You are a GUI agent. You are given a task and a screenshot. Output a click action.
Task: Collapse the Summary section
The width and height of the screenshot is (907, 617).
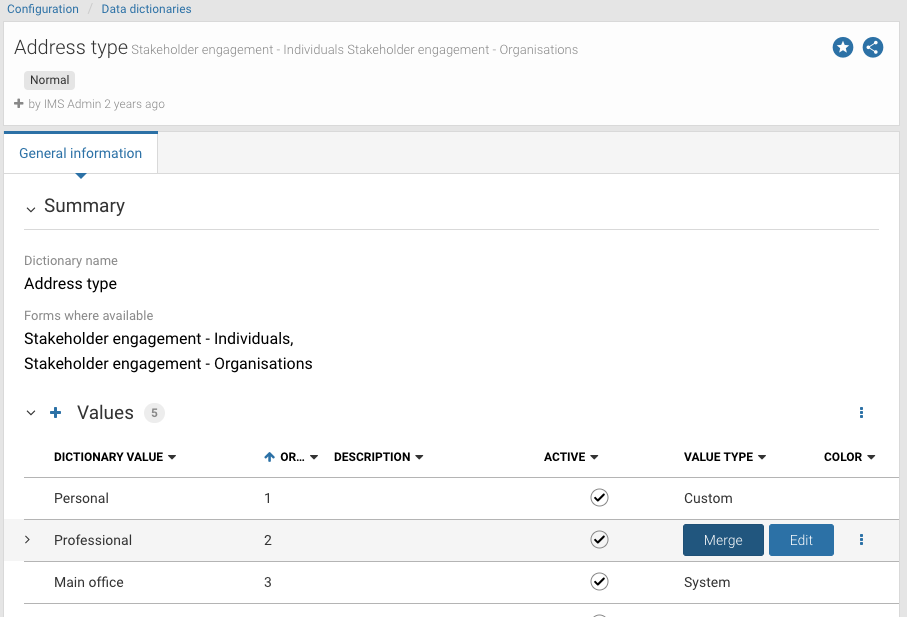click(x=31, y=209)
